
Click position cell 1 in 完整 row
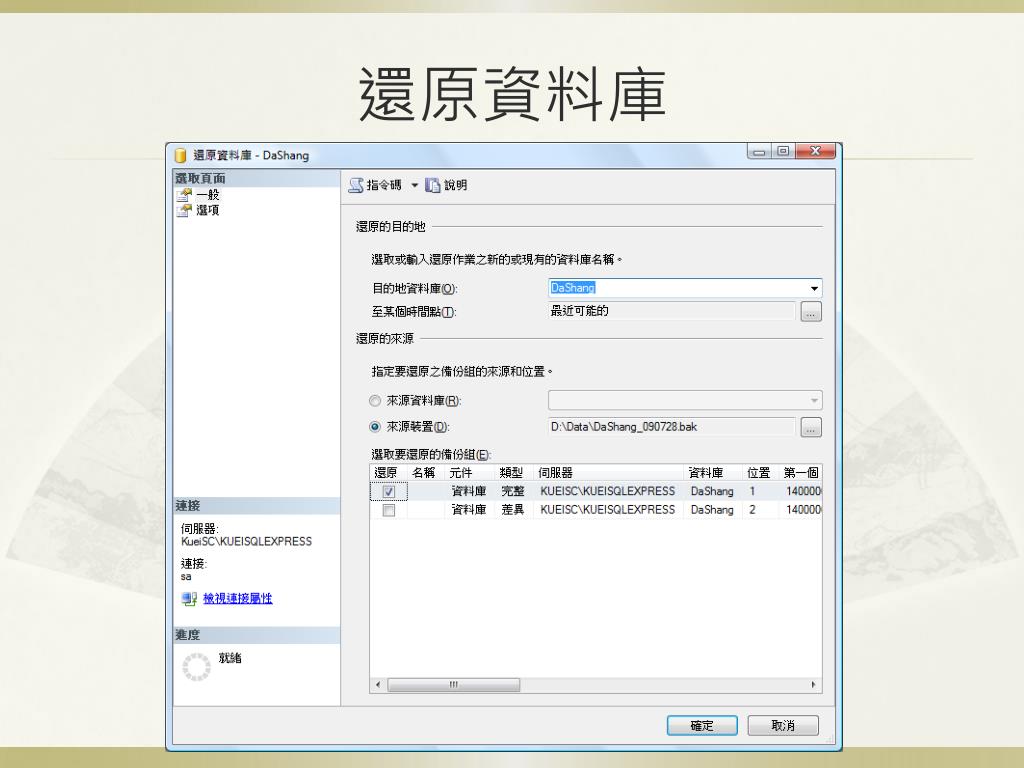coord(760,491)
